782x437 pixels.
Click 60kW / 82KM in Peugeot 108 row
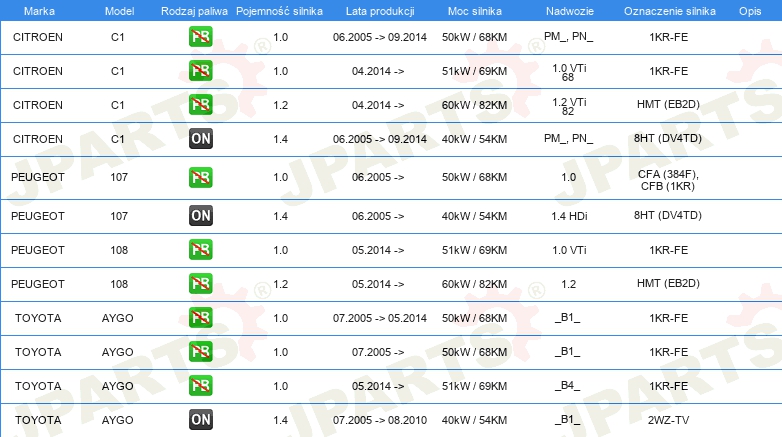474,284
